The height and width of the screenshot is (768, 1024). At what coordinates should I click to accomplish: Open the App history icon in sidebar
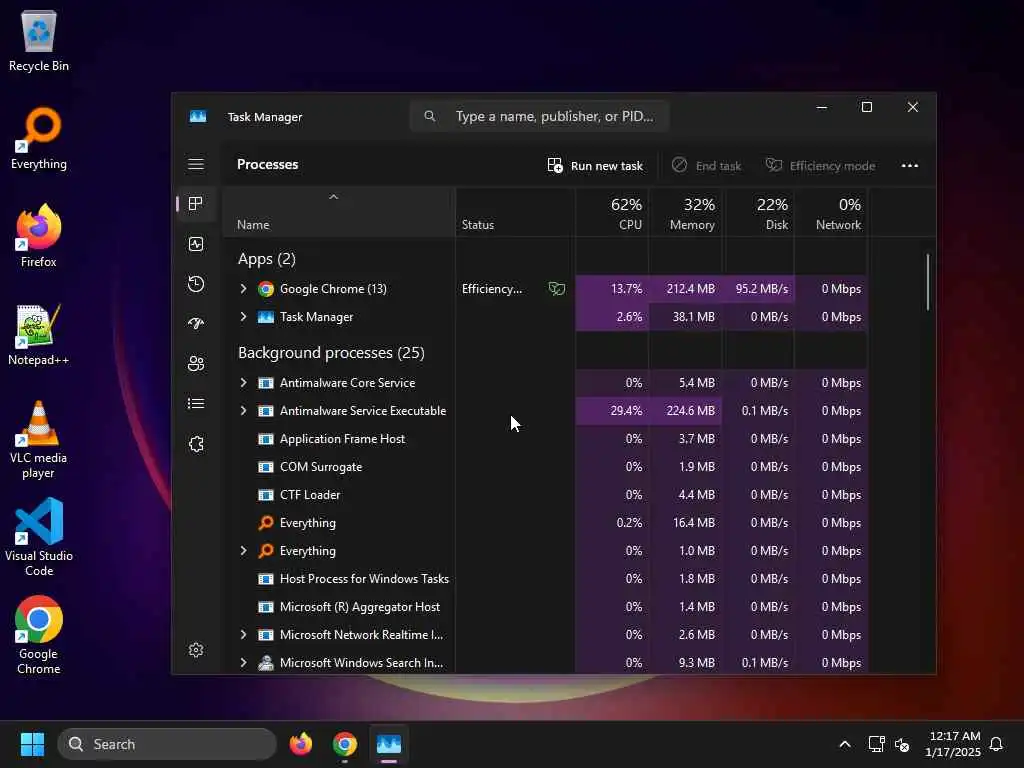(x=195, y=284)
